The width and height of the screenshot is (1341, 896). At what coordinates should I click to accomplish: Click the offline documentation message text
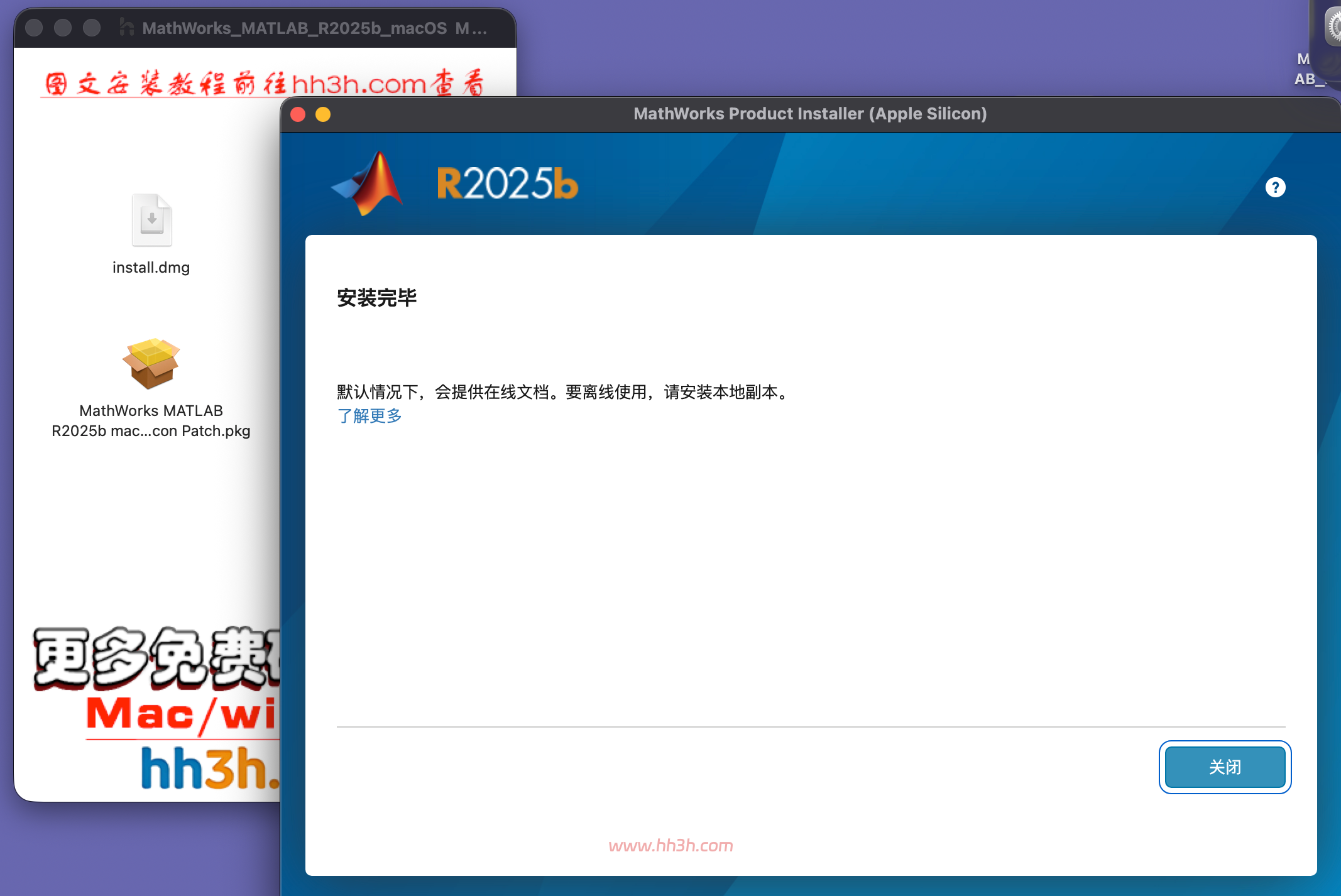pyautogui.click(x=564, y=392)
